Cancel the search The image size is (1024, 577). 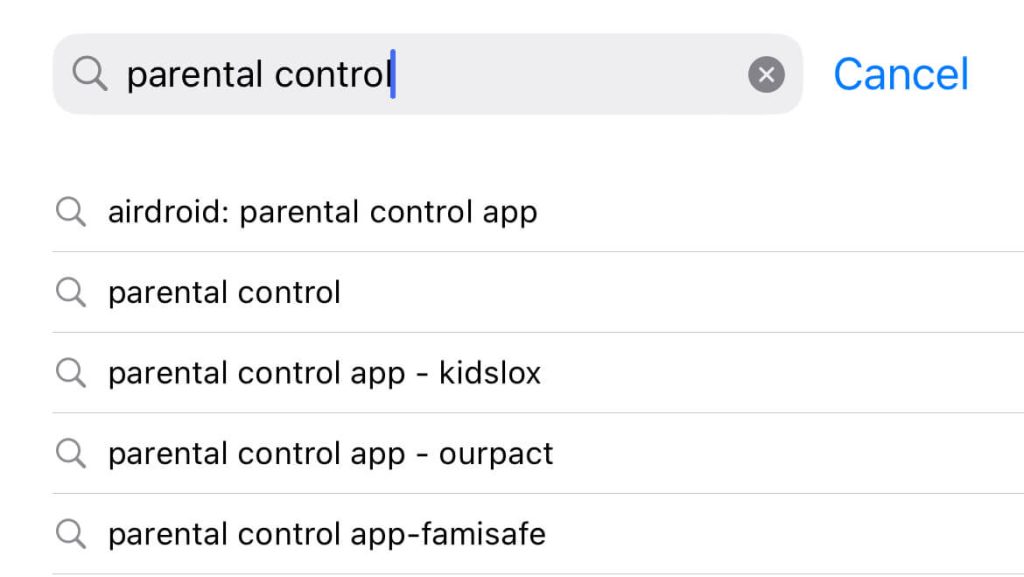click(901, 74)
